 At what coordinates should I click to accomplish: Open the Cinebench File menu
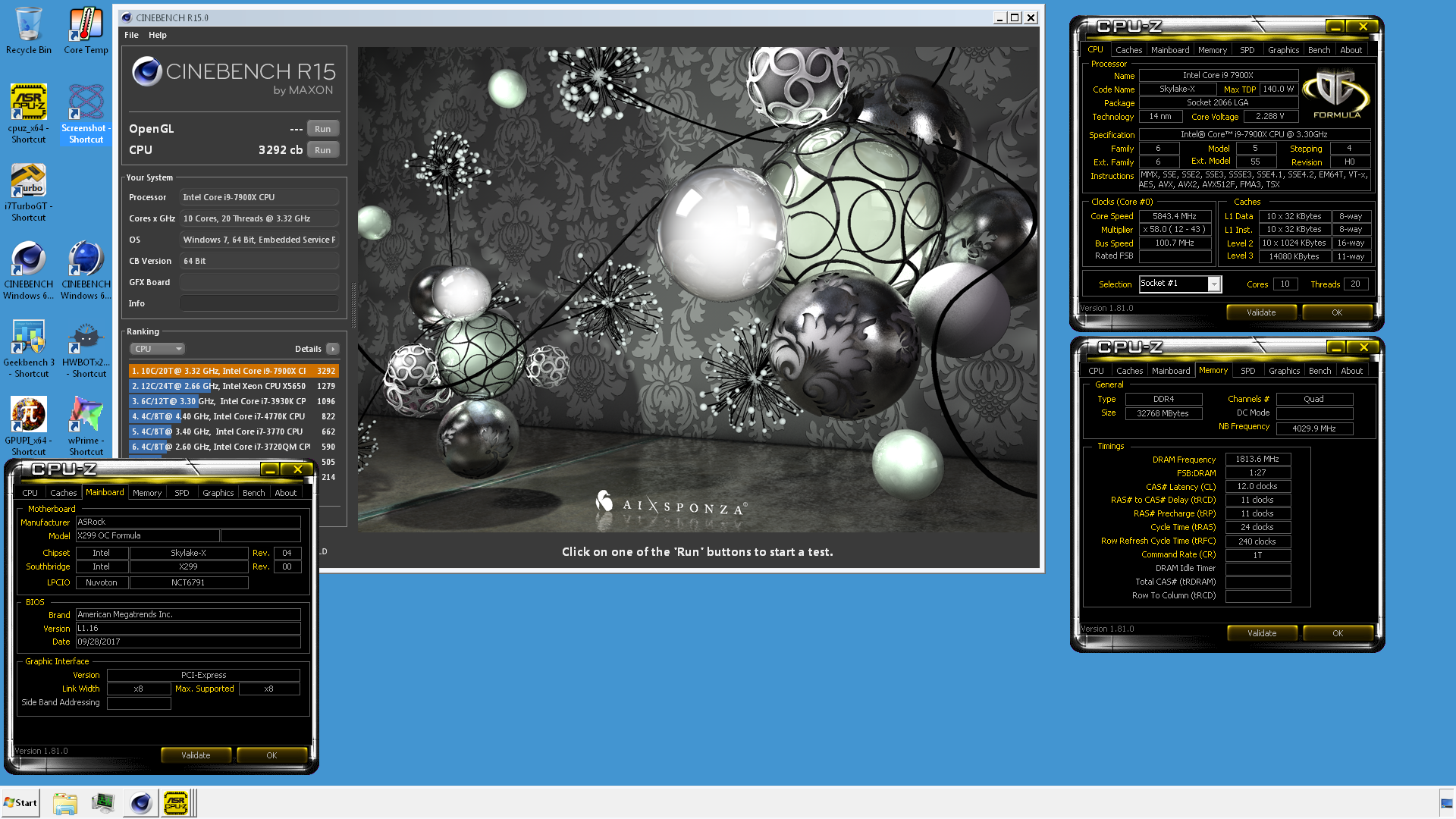[x=131, y=35]
